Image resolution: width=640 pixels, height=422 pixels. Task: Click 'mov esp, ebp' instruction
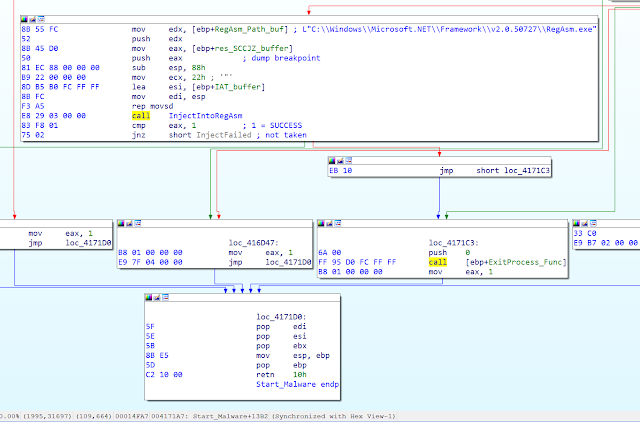293,355
